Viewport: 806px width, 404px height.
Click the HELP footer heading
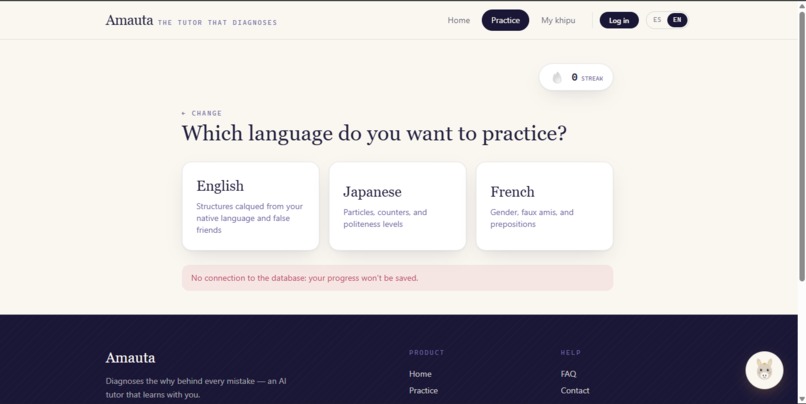[571, 353]
